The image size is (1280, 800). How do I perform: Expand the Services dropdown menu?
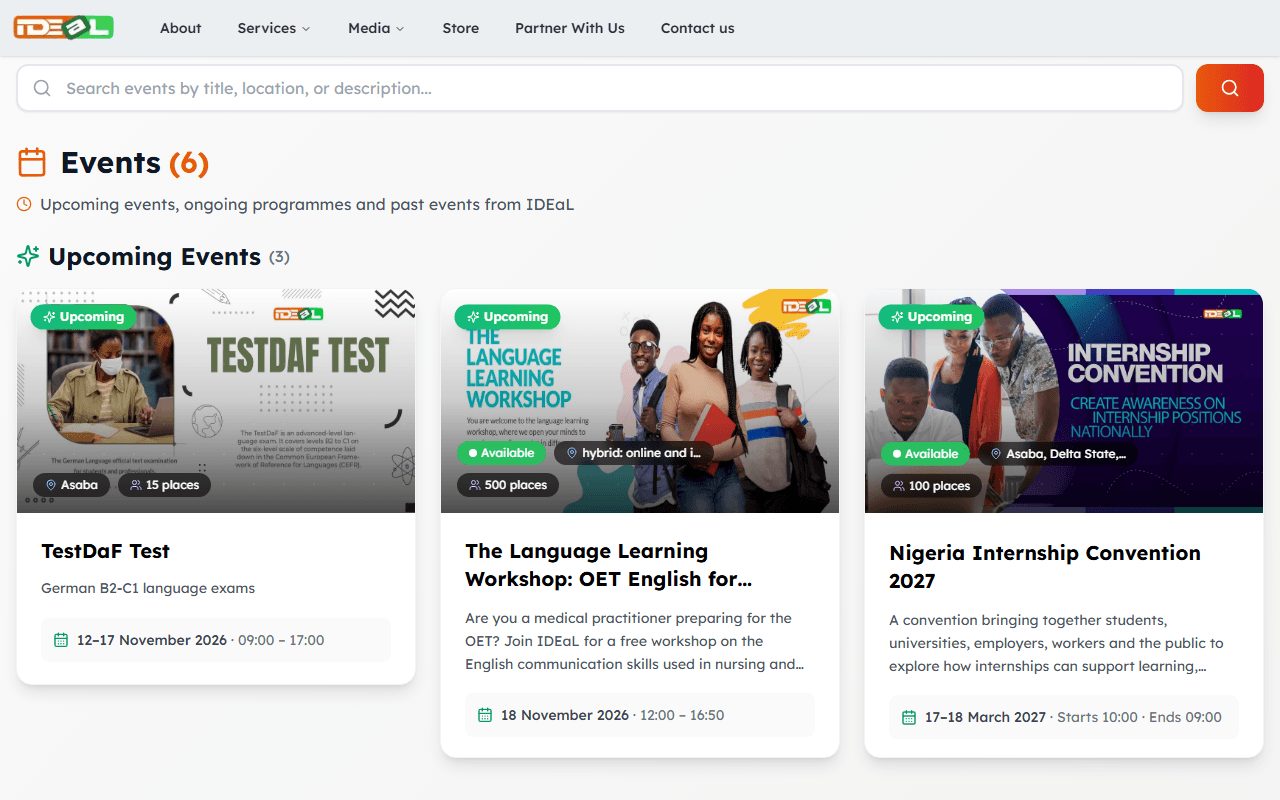[274, 28]
